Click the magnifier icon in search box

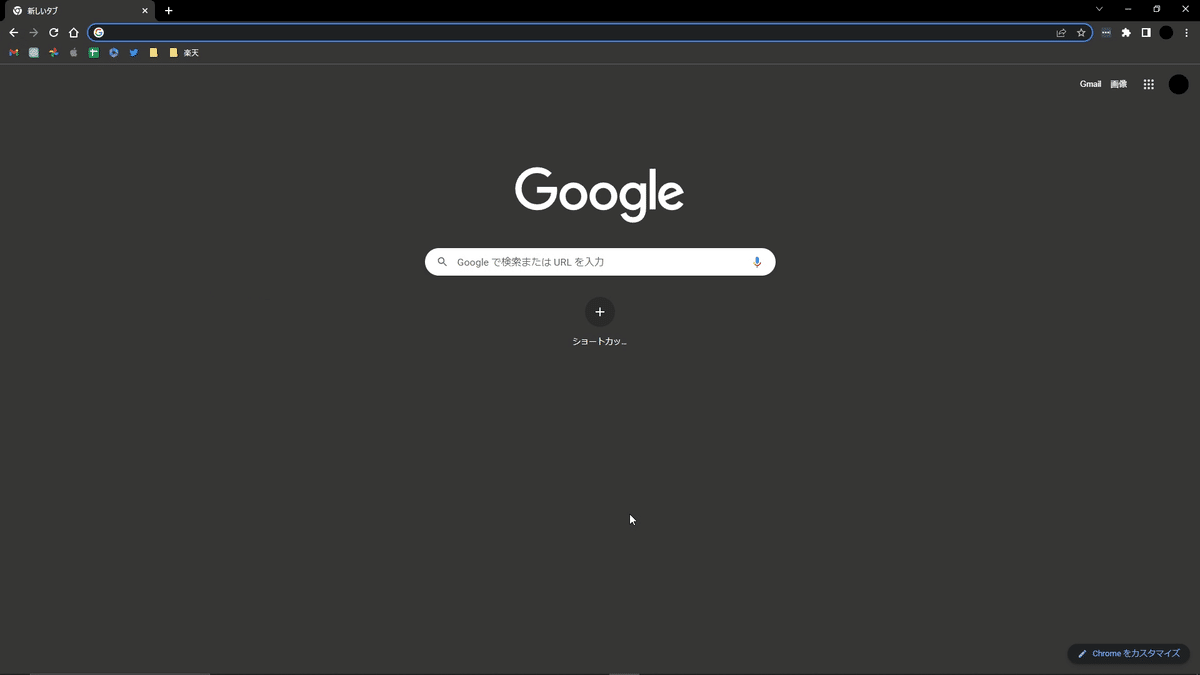[x=442, y=262]
